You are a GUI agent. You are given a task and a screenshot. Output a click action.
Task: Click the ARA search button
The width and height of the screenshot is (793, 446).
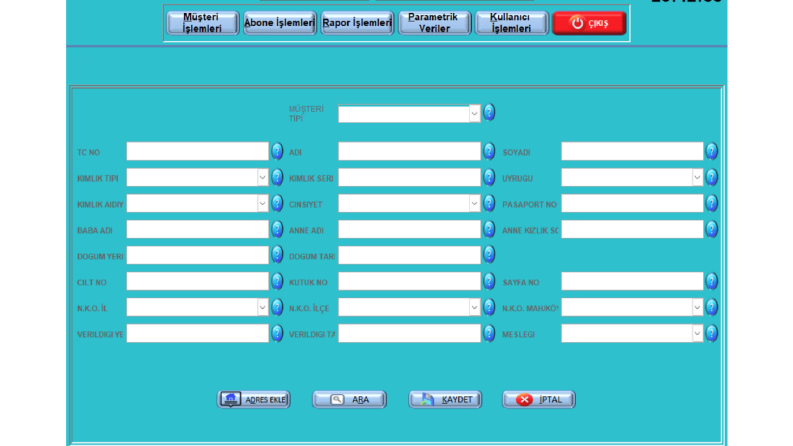pos(349,399)
